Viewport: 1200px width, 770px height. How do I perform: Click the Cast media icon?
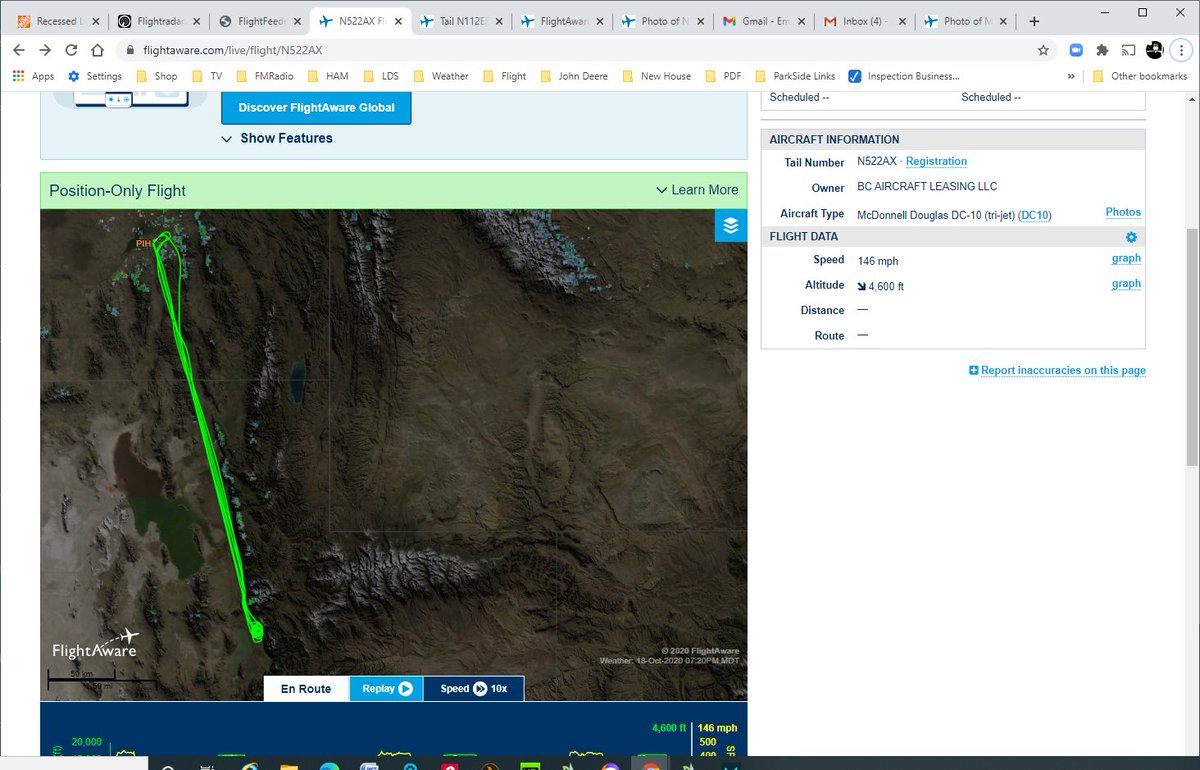[x=1129, y=50]
